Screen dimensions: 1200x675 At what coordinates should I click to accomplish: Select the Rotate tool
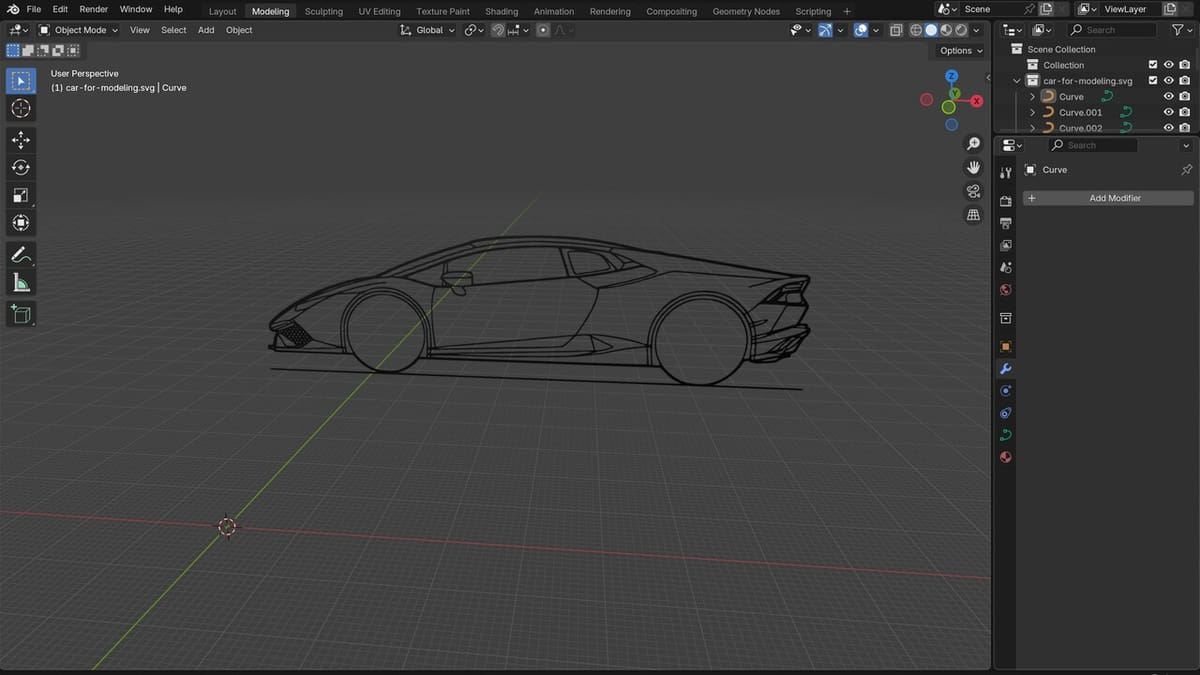[x=21, y=167]
